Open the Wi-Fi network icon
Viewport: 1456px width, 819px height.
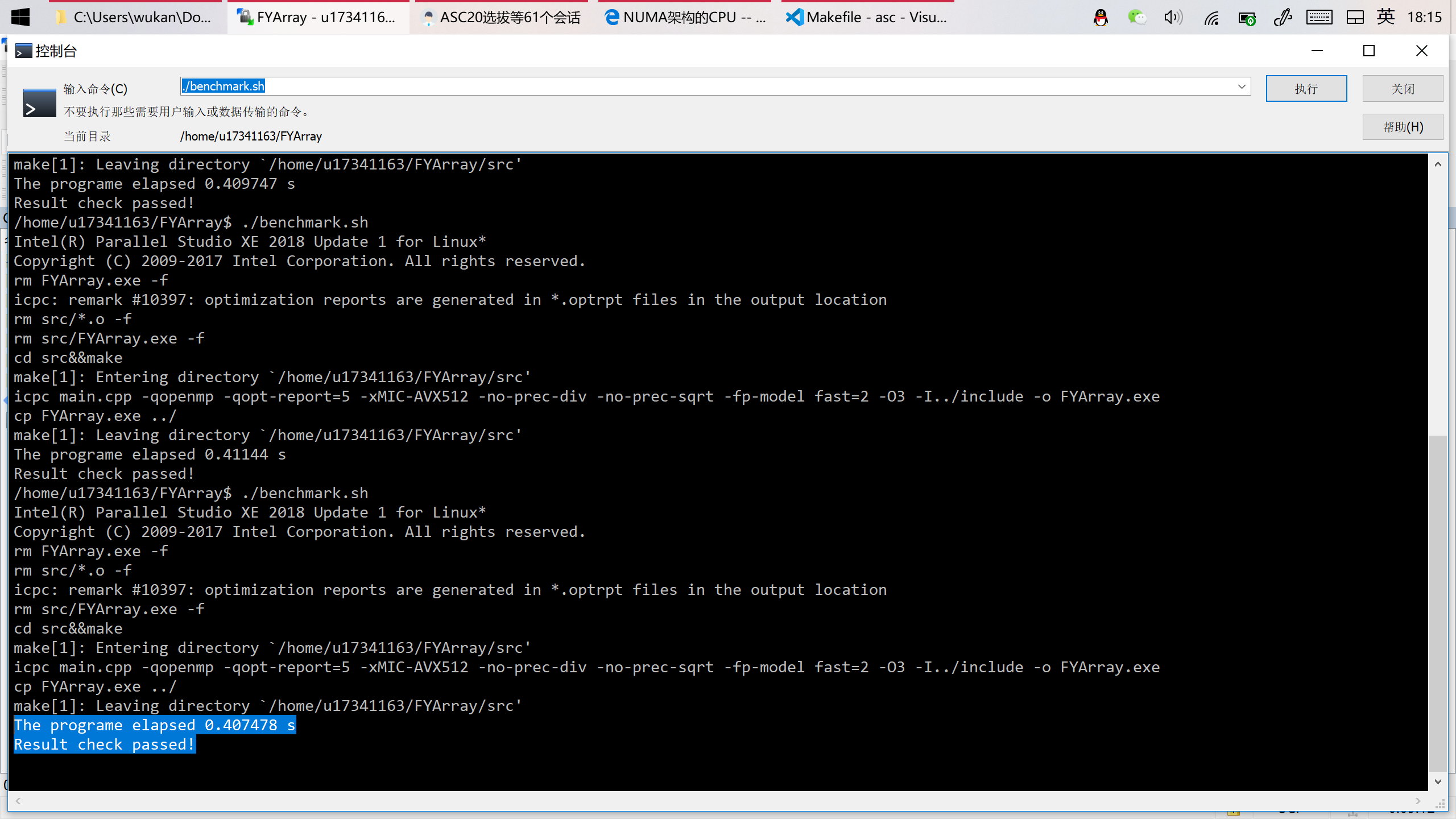(1211, 18)
